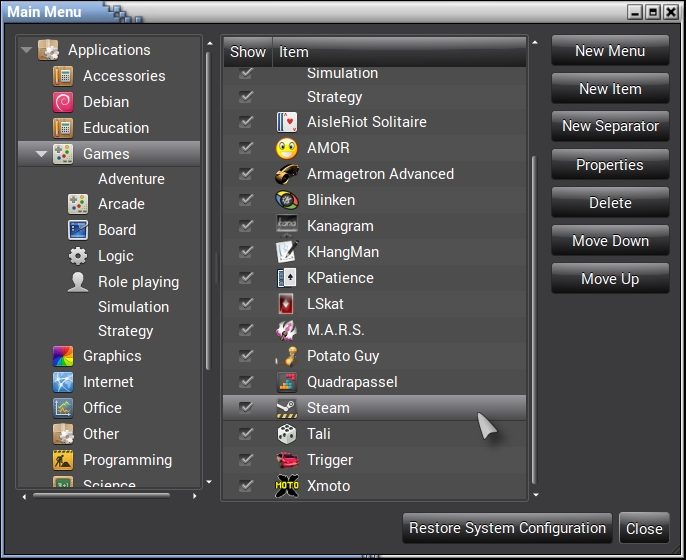Screen dimensions: 686x560
Task: Select the AisleRiot Solitaire card icon
Action: [x=287, y=122]
